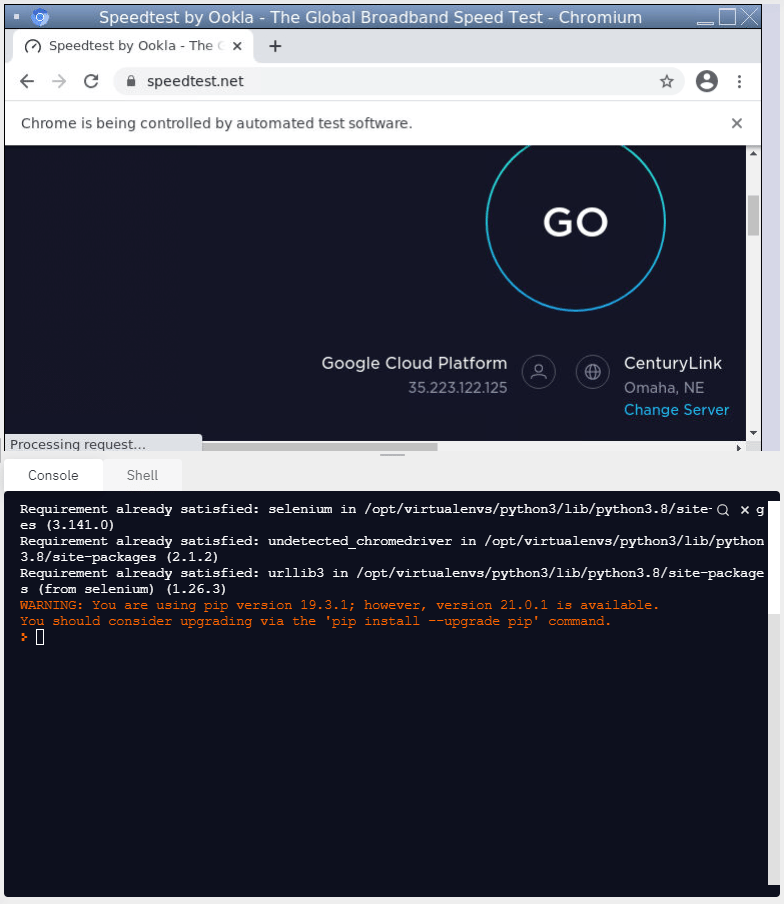Click the console vertical scrollbar
Viewport: 784px width, 904px height.
(774, 692)
